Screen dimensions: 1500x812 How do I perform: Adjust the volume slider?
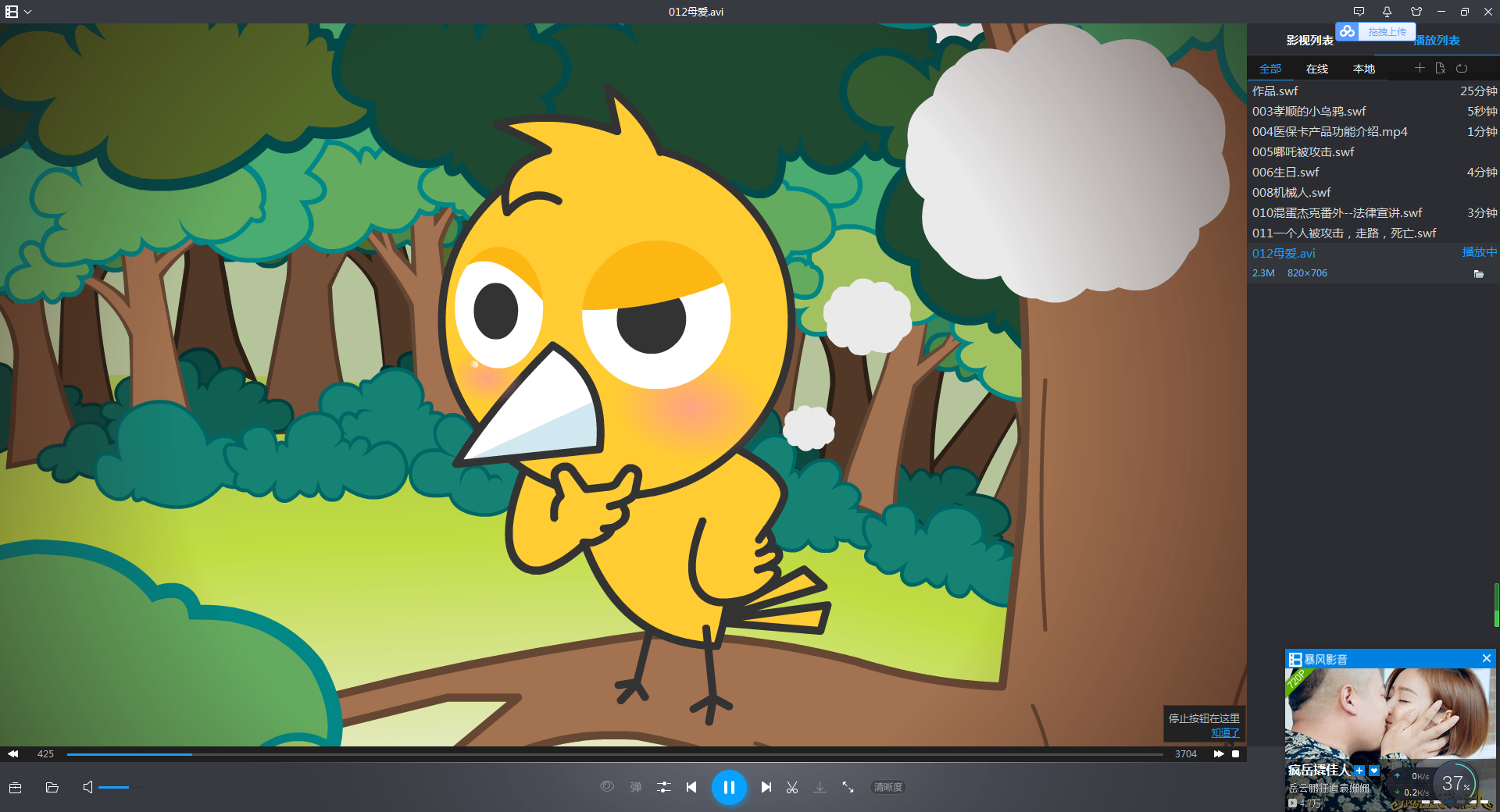(x=120, y=787)
